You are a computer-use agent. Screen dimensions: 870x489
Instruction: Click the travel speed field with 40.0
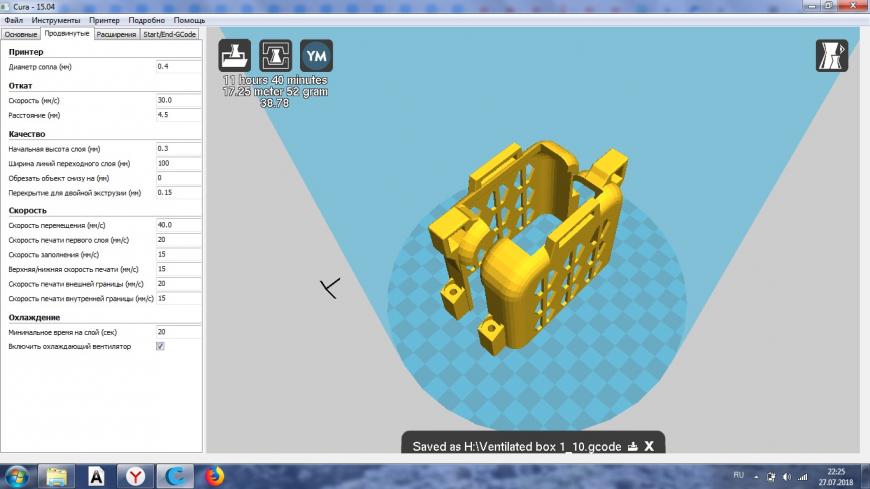(x=178, y=225)
